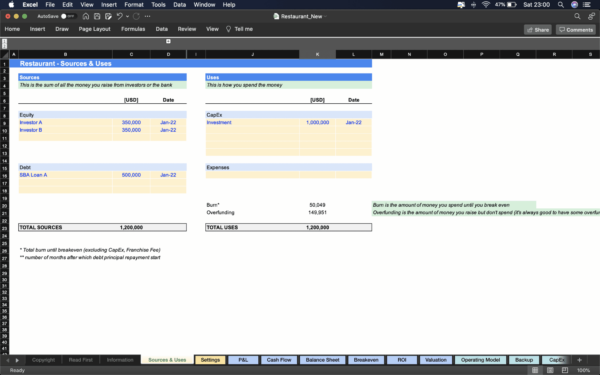Open the Window menu
The height and width of the screenshot is (375, 600).
coord(204,5)
